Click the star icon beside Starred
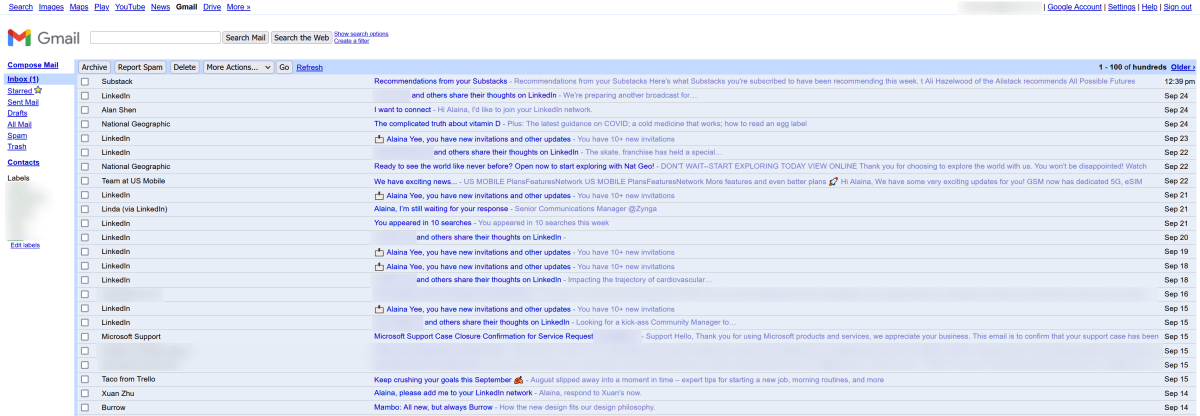The height and width of the screenshot is (416, 1200). tap(38, 90)
